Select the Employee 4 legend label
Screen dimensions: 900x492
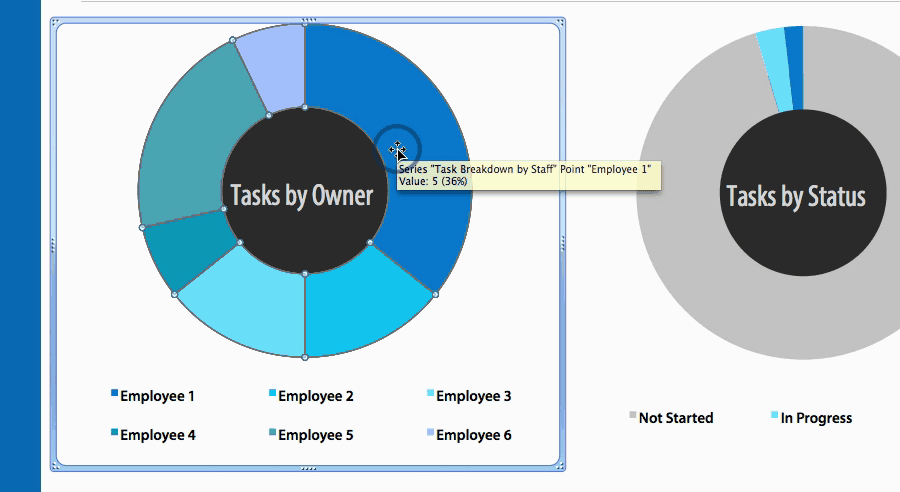click(158, 435)
